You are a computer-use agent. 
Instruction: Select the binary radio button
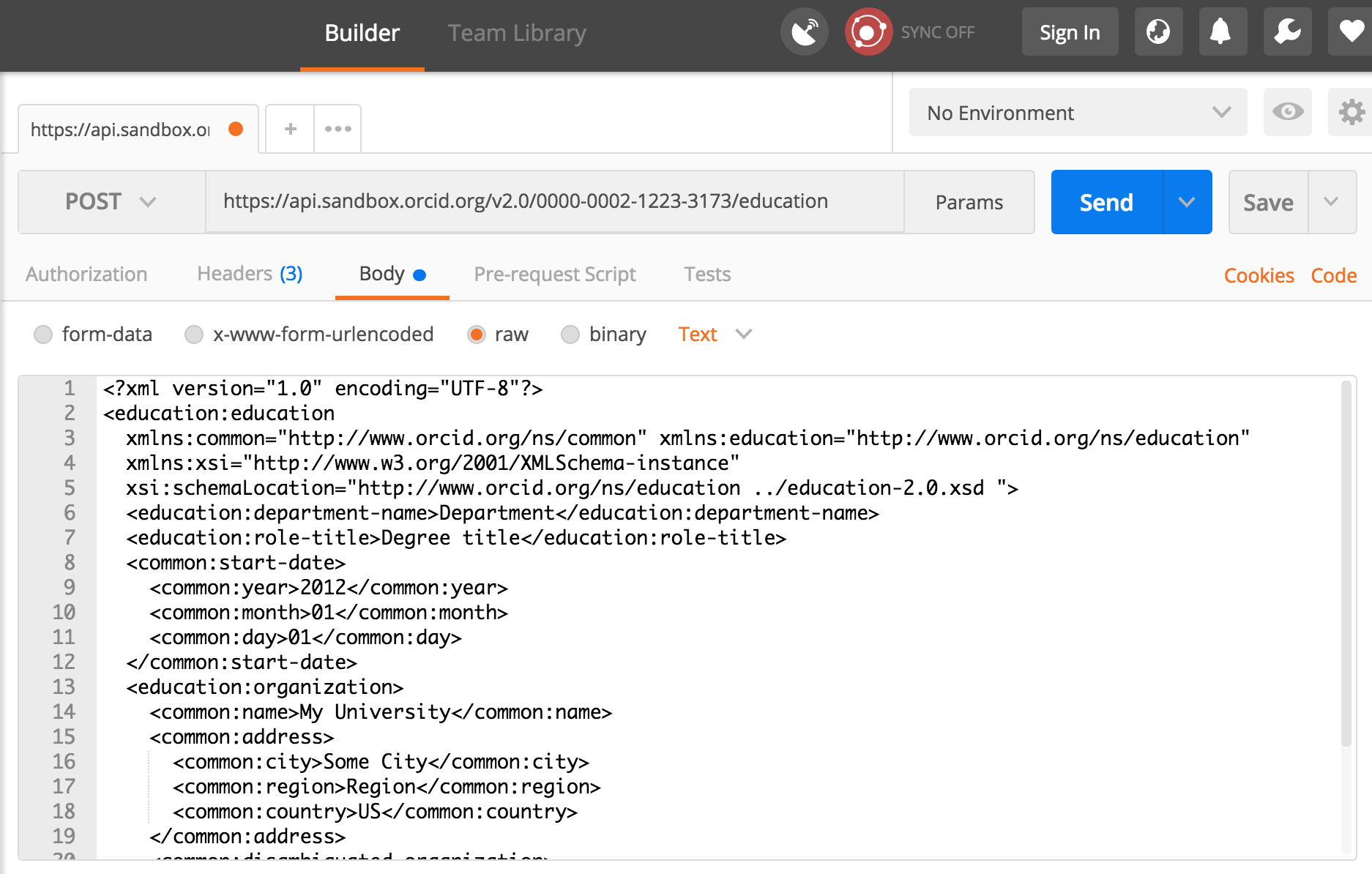tap(570, 335)
